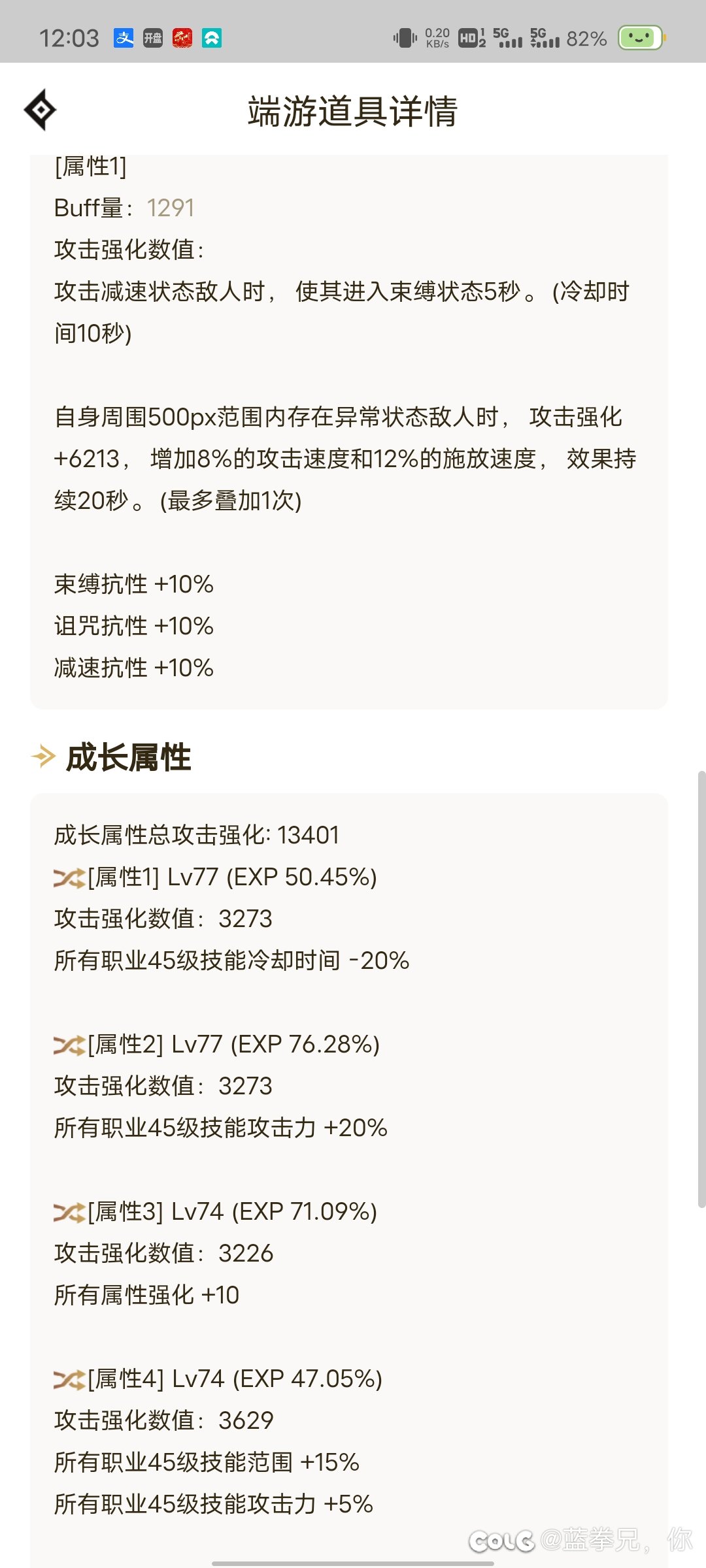
Task: Tap the diamond back icon
Action: click(41, 110)
